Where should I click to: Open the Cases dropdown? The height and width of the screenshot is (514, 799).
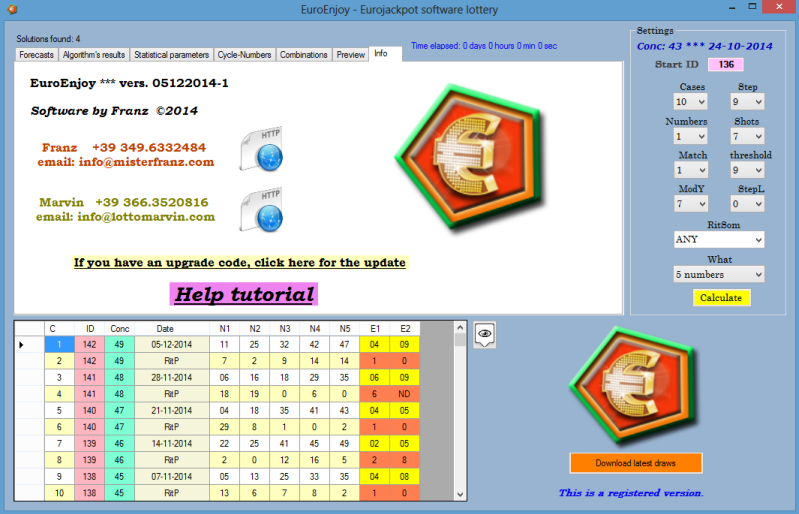[690, 102]
